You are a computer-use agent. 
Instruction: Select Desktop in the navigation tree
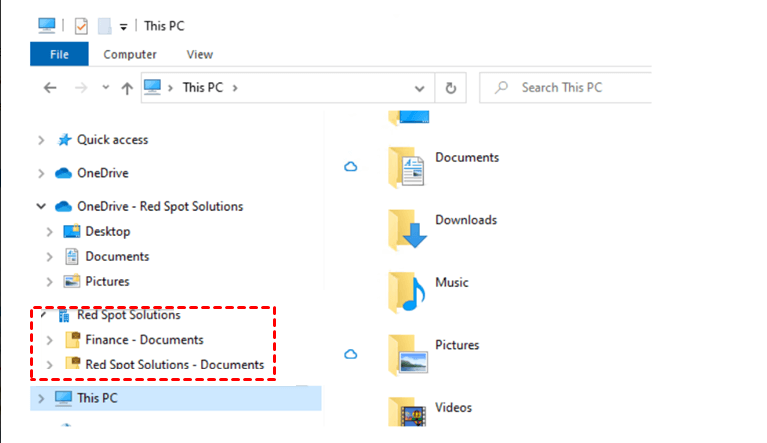click(x=108, y=231)
